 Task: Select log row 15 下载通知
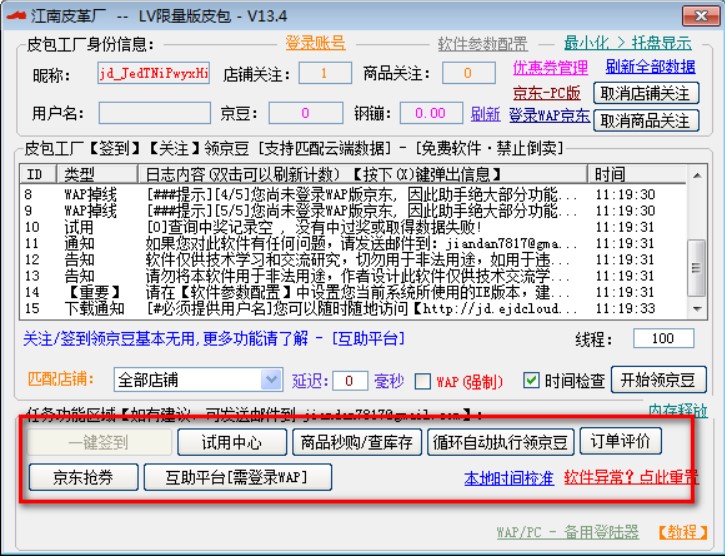(353, 308)
